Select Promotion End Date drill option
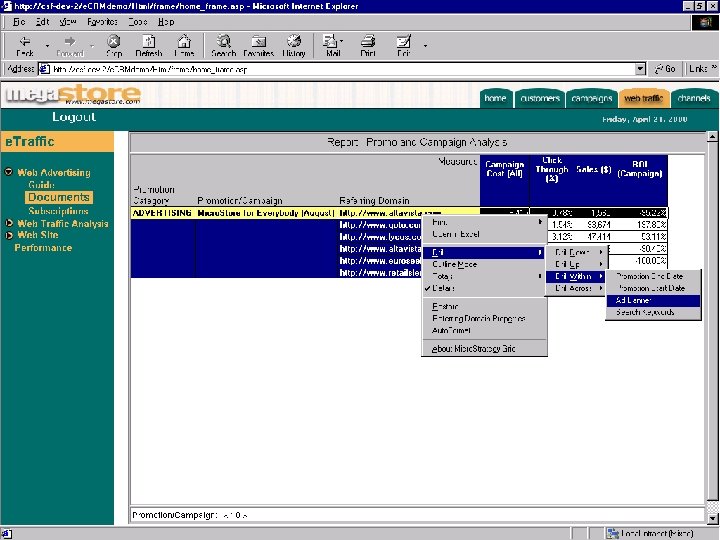720x540 pixels. tap(653, 276)
